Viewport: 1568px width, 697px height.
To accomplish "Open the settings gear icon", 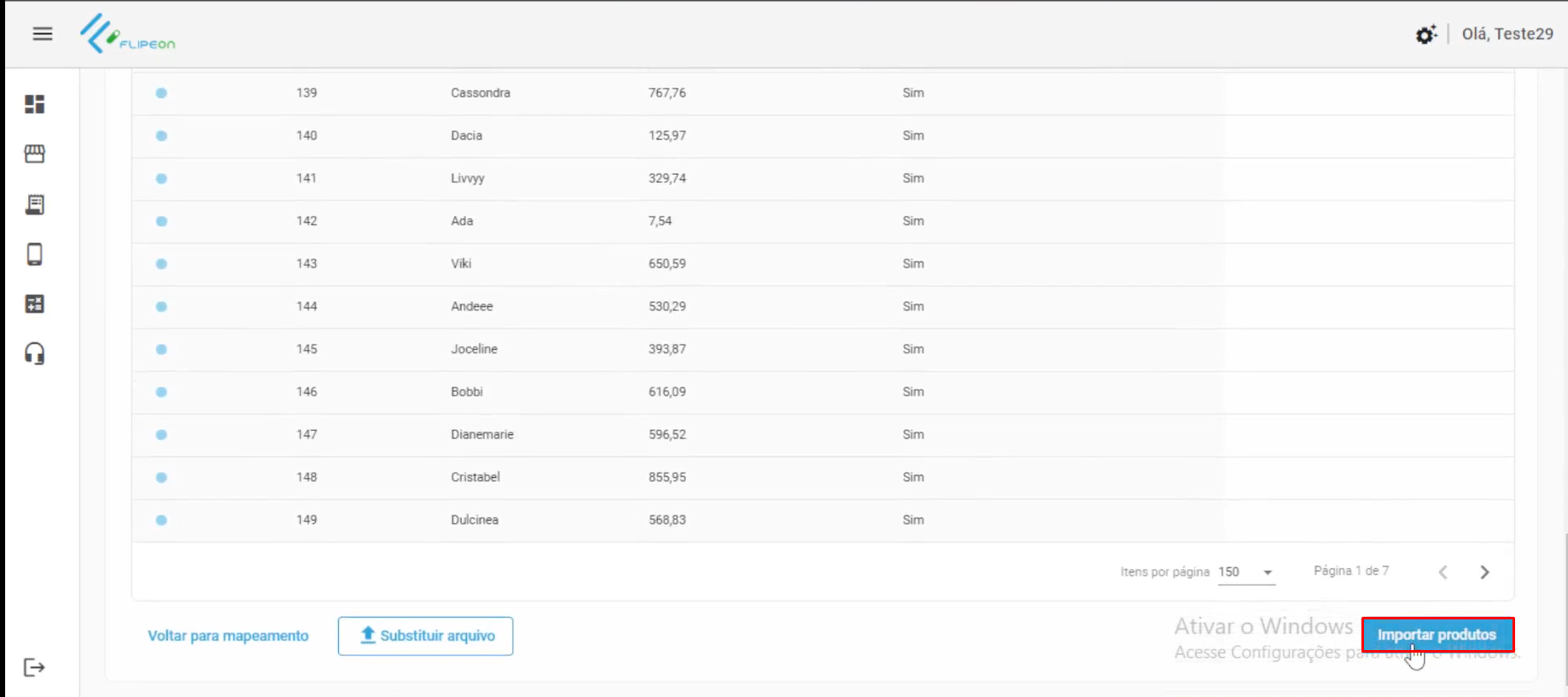I will pyautogui.click(x=1425, y=35).
